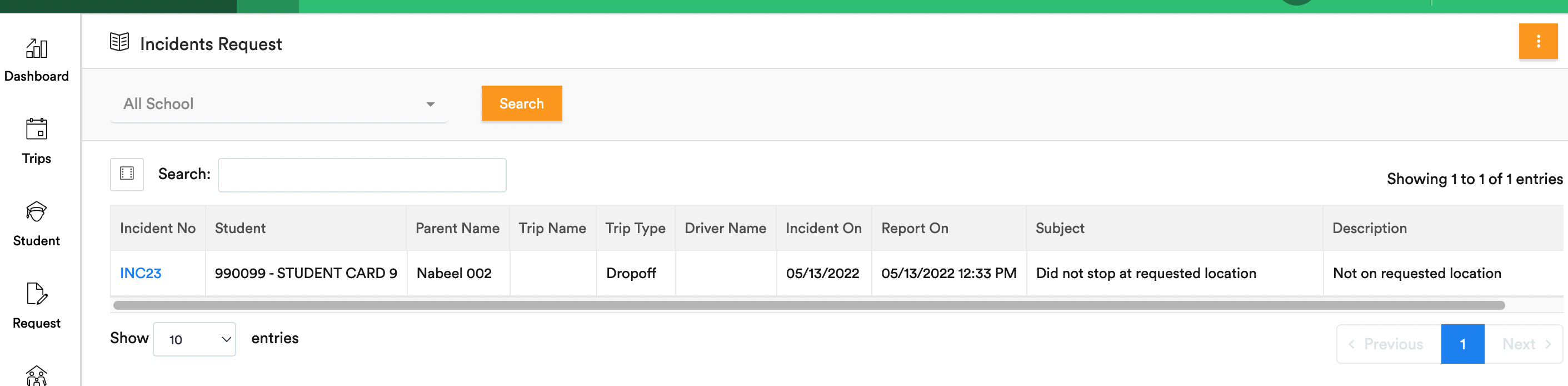This screenshot has width=1568, height=386.
Task: Expand the All School dropdown
Action: point(279,104)
